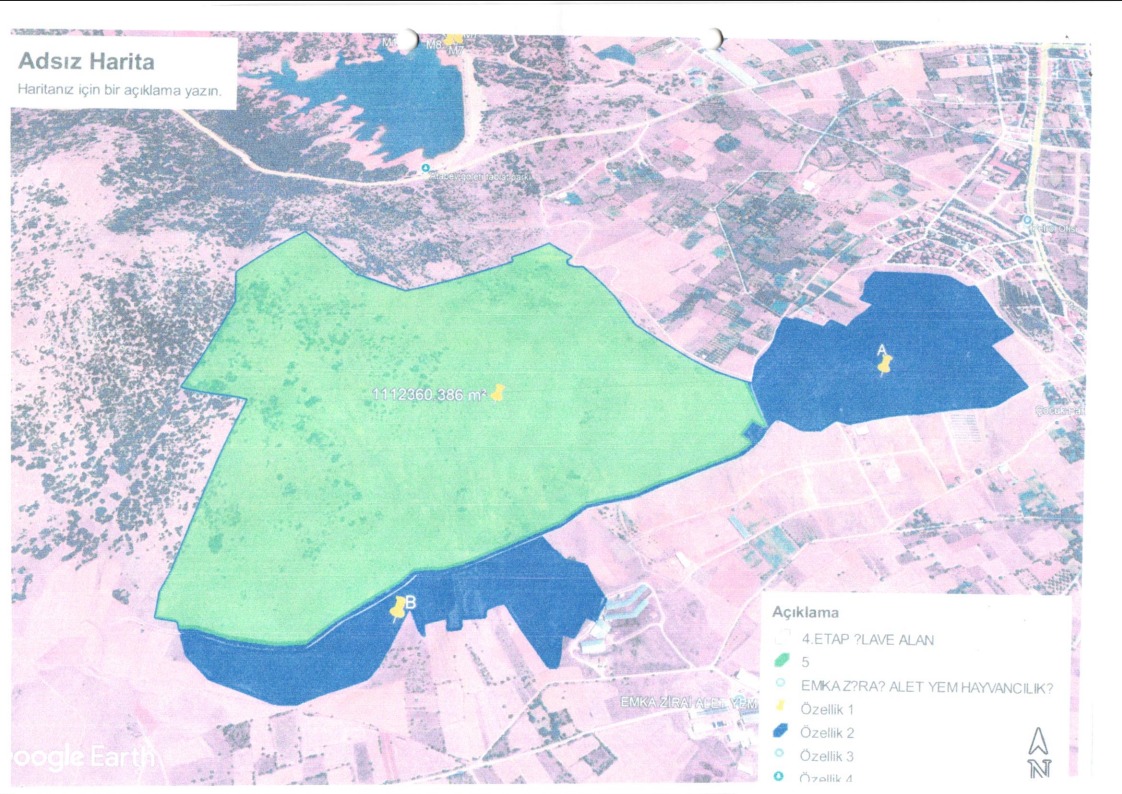Click the blue polygon icon for Özellik 2
1122x794 pixels.
click(781, 732)
